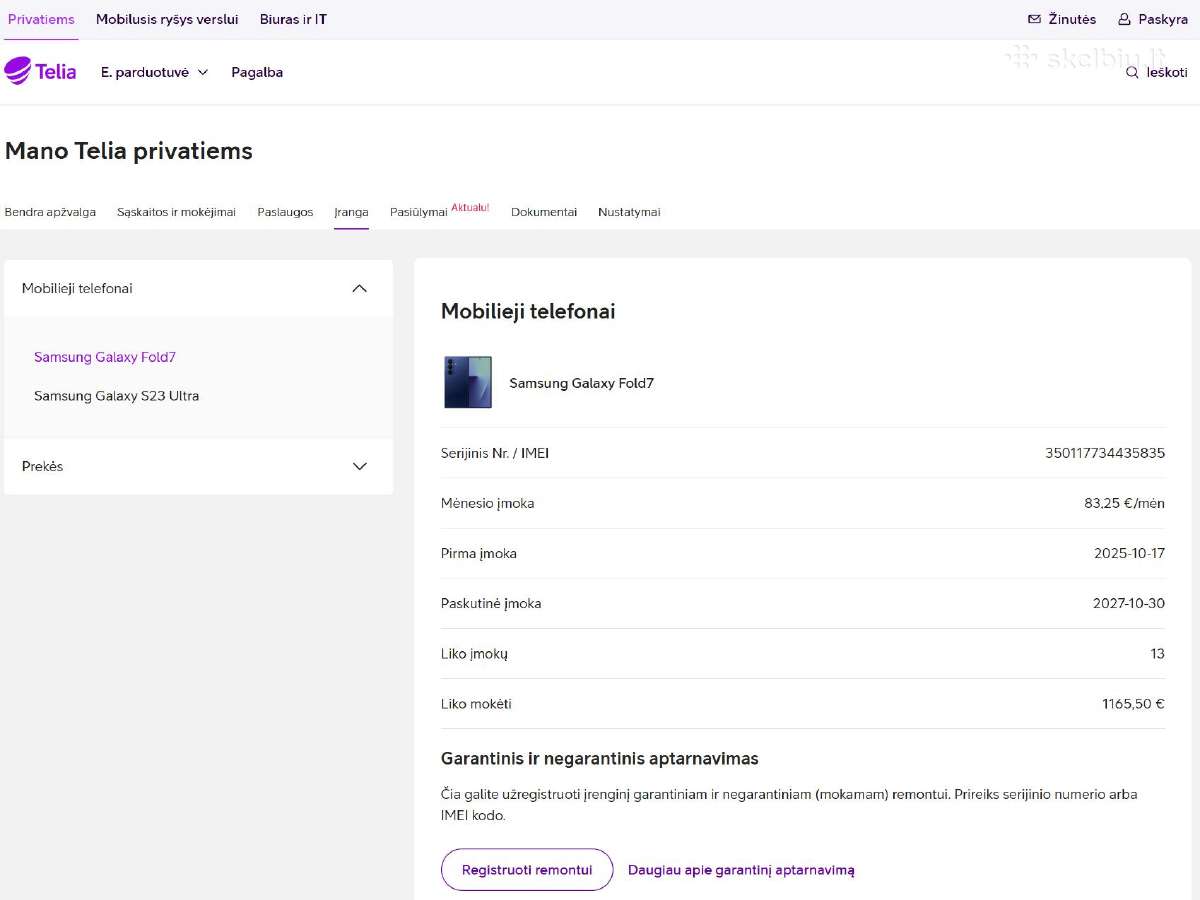Open the Žinutės envelope icon
Screen dimensions: 1200x900
(1034, 19)
